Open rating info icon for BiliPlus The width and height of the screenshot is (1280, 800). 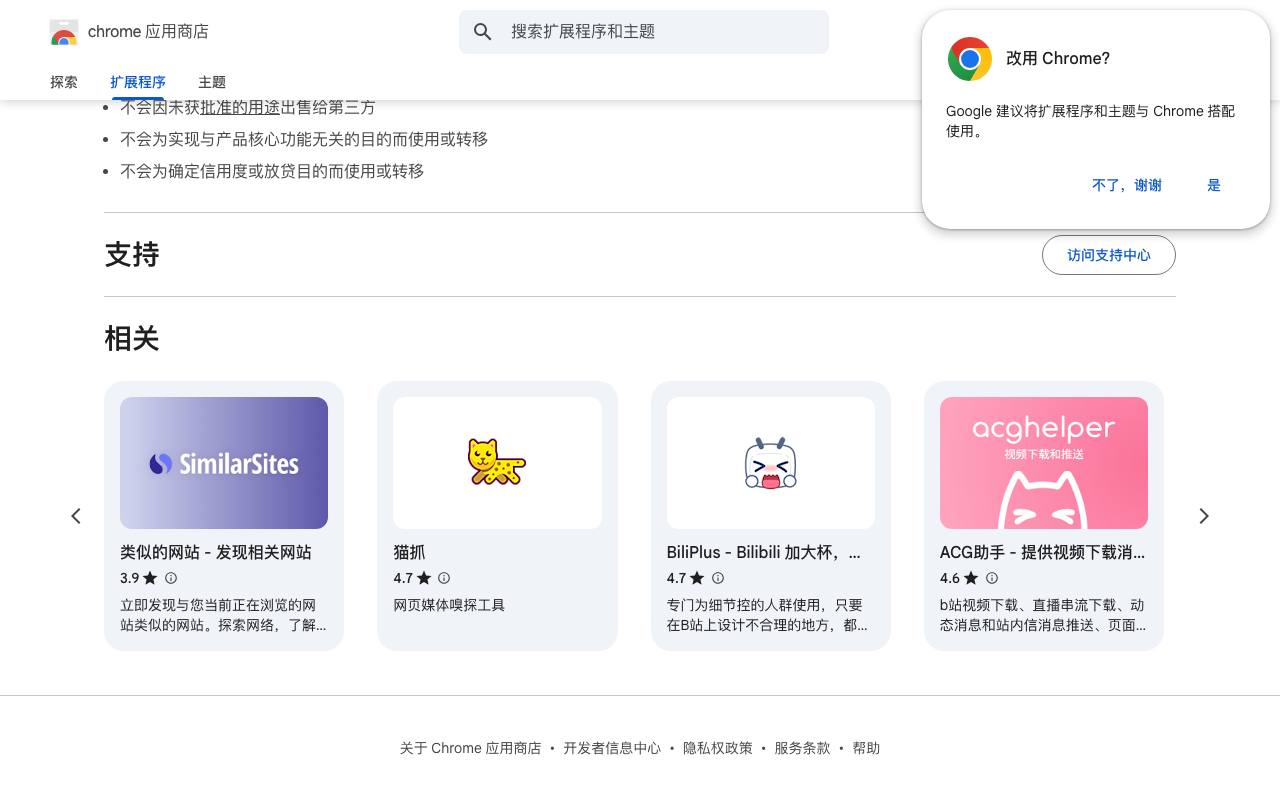717,578
